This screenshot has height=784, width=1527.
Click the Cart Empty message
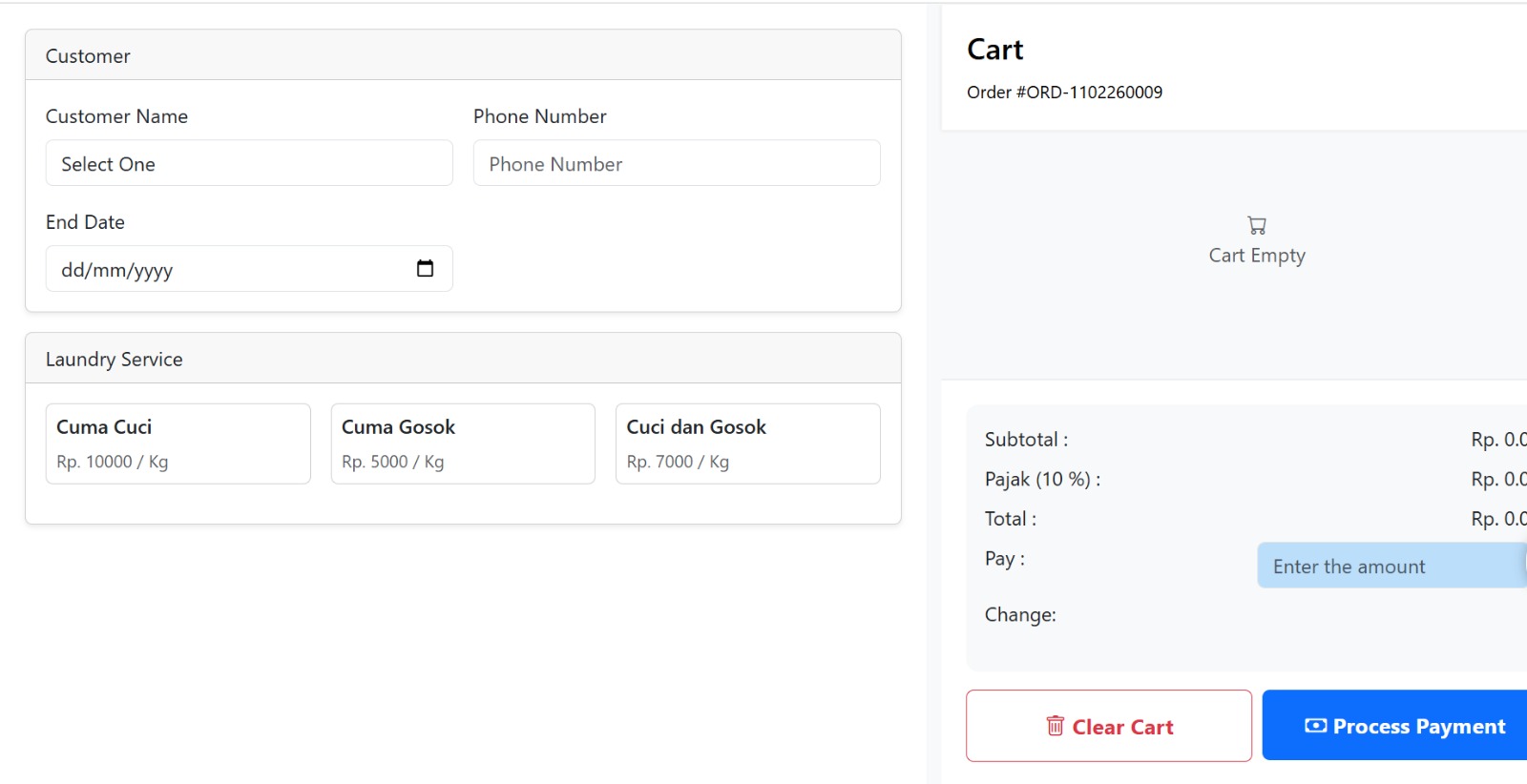point(1257,256)
